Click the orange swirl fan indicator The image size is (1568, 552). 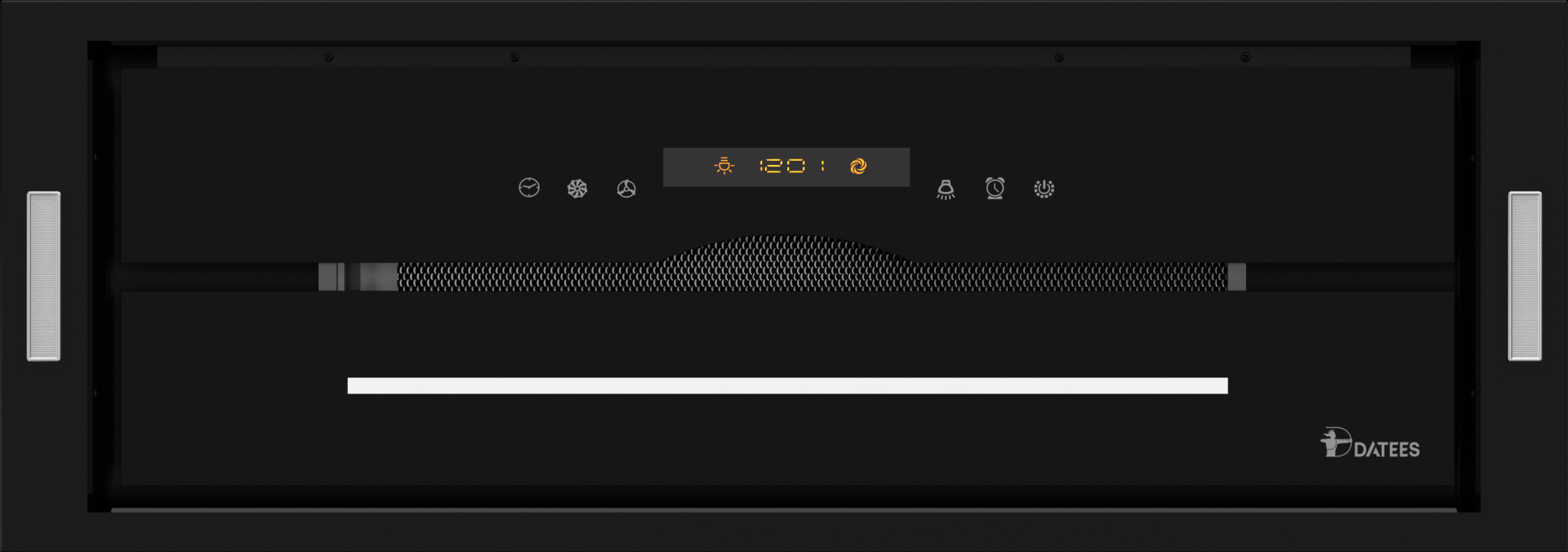click(857, 167)
